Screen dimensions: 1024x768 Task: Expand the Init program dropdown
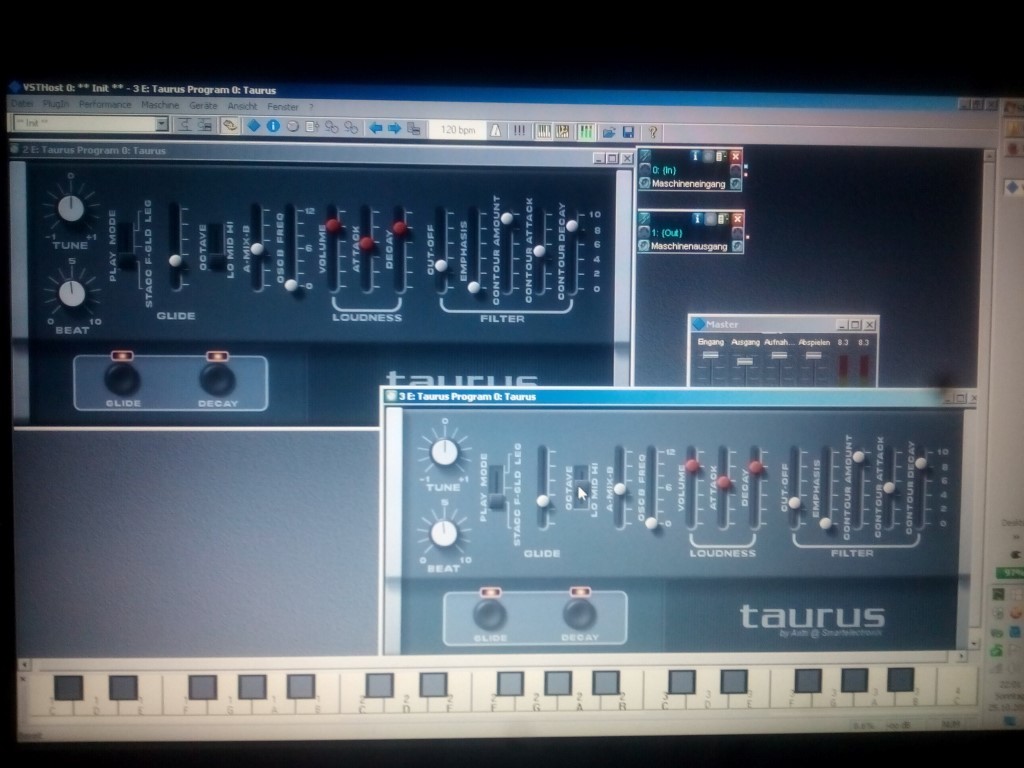tap(161, 123)
